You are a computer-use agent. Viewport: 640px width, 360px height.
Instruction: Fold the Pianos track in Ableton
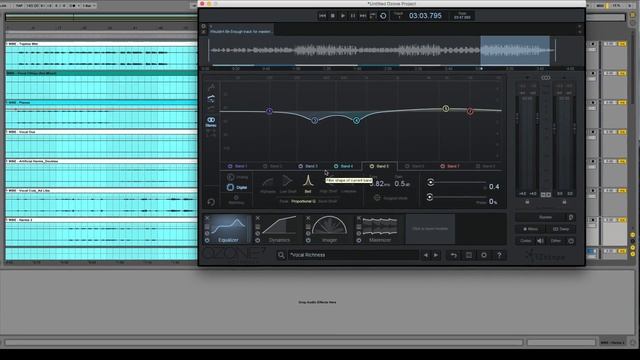[7, 102]
